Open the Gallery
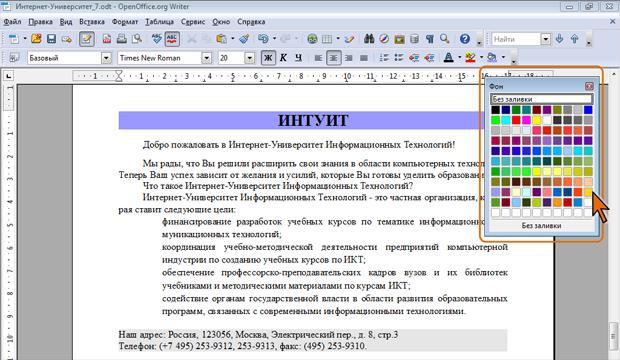The image size is (620, 360). tap(399, 39)
